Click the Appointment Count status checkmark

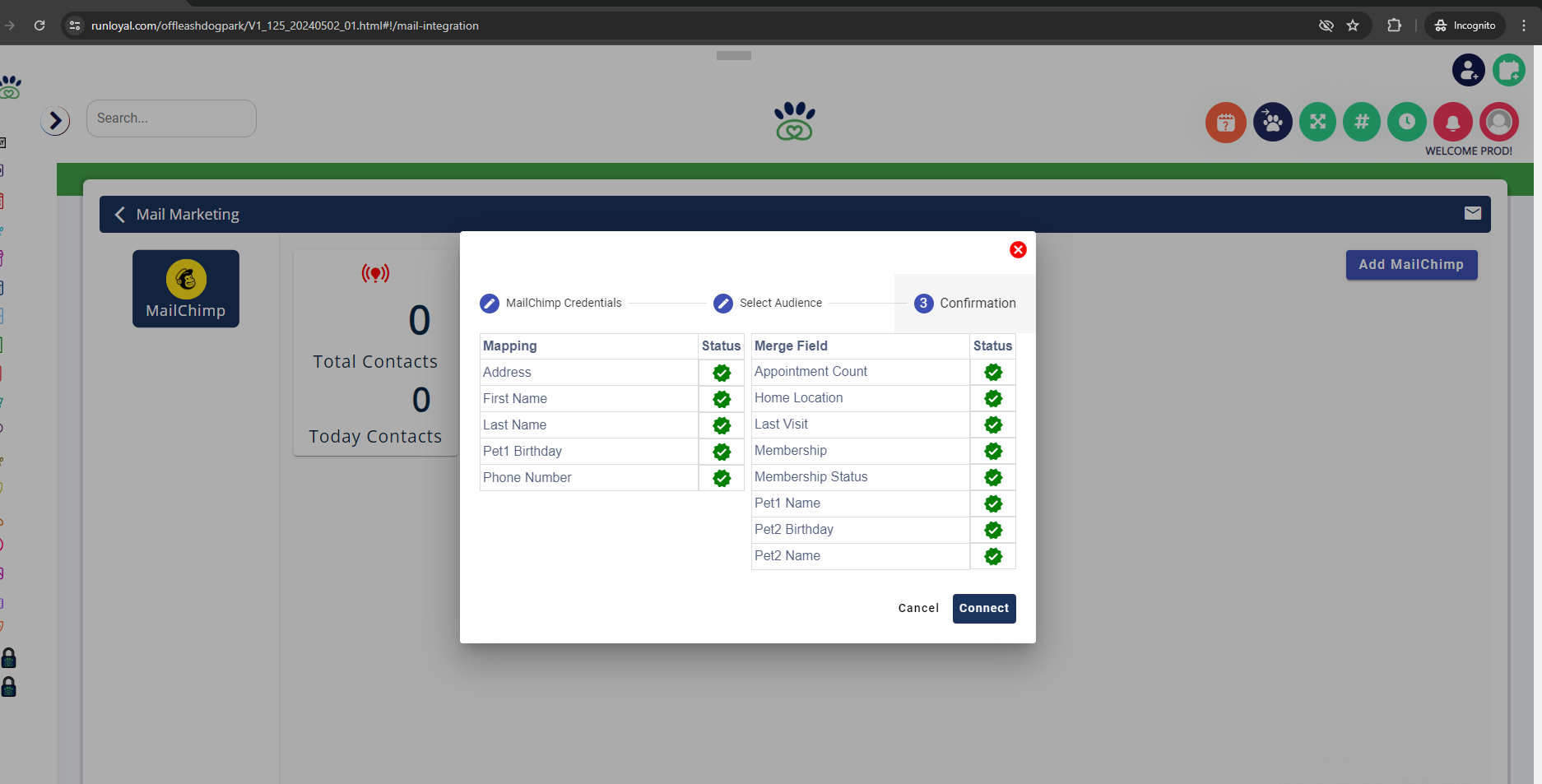click(x=993, y=372)
